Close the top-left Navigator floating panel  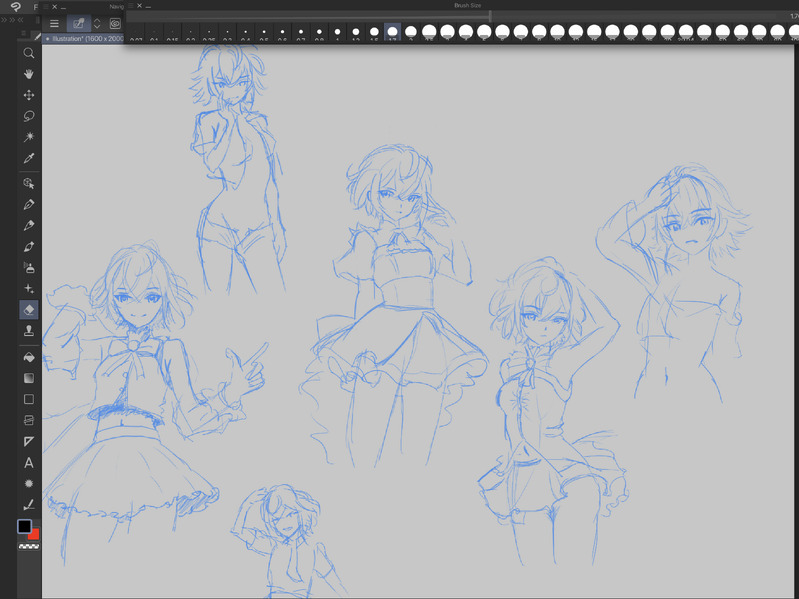54,7
